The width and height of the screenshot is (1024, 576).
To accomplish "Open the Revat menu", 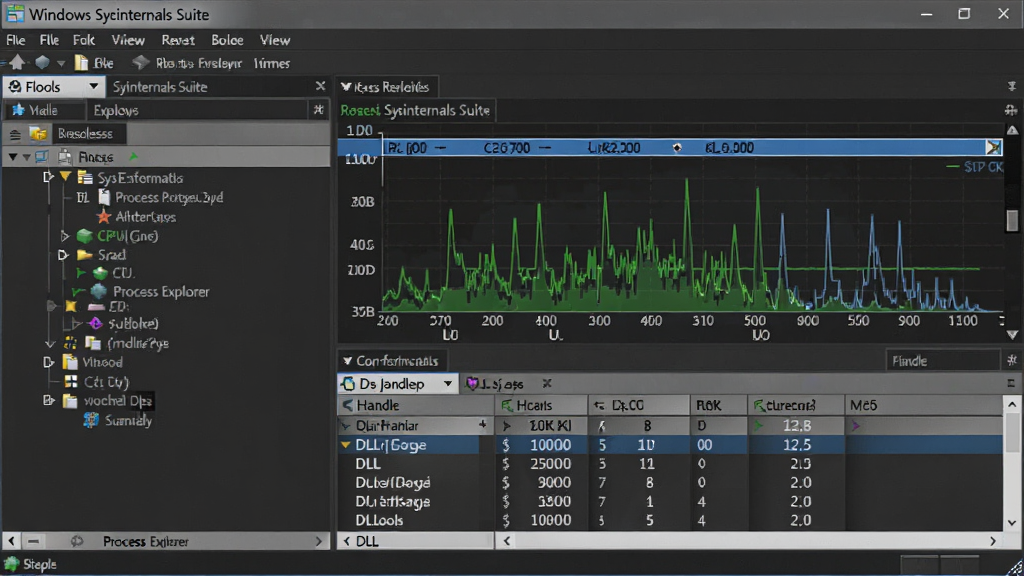I will click(x=178, y=40).
